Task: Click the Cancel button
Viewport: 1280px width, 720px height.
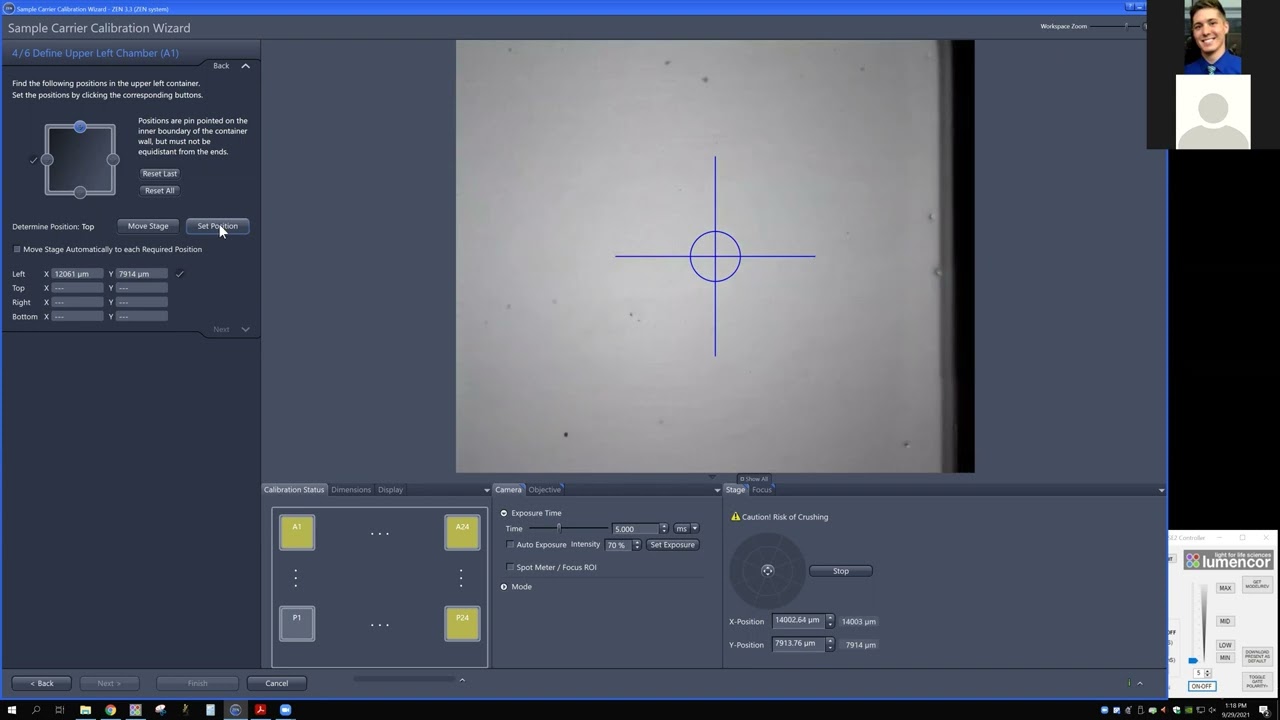Action: pyautogui.click(x=277, y=683)
